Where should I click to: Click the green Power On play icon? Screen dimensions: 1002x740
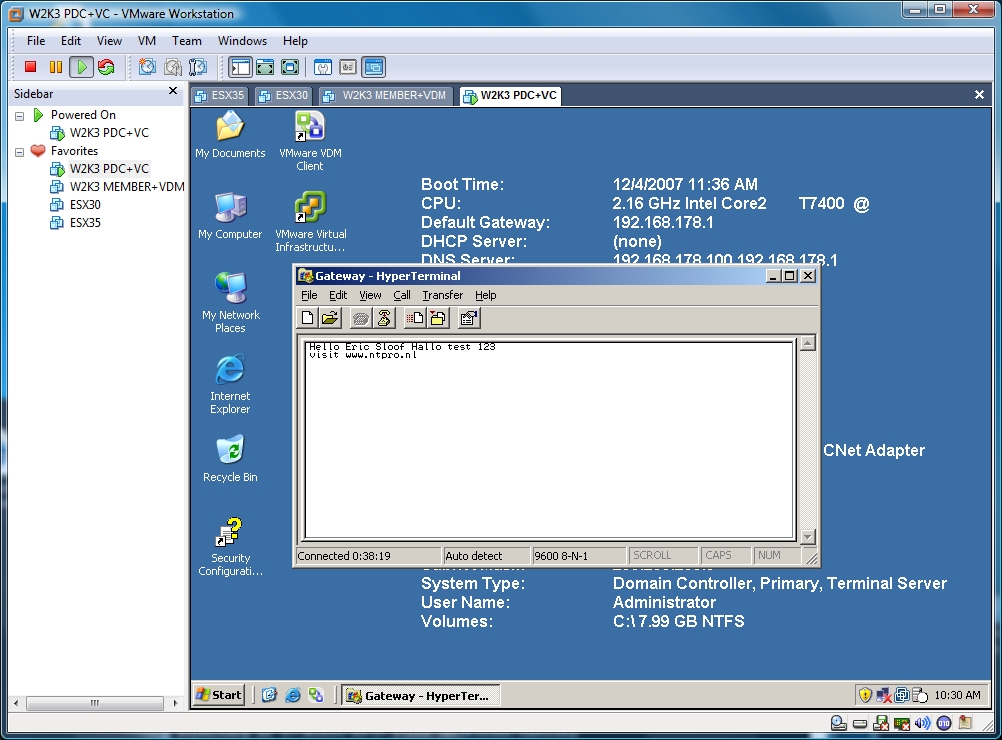tap(81, 66)
